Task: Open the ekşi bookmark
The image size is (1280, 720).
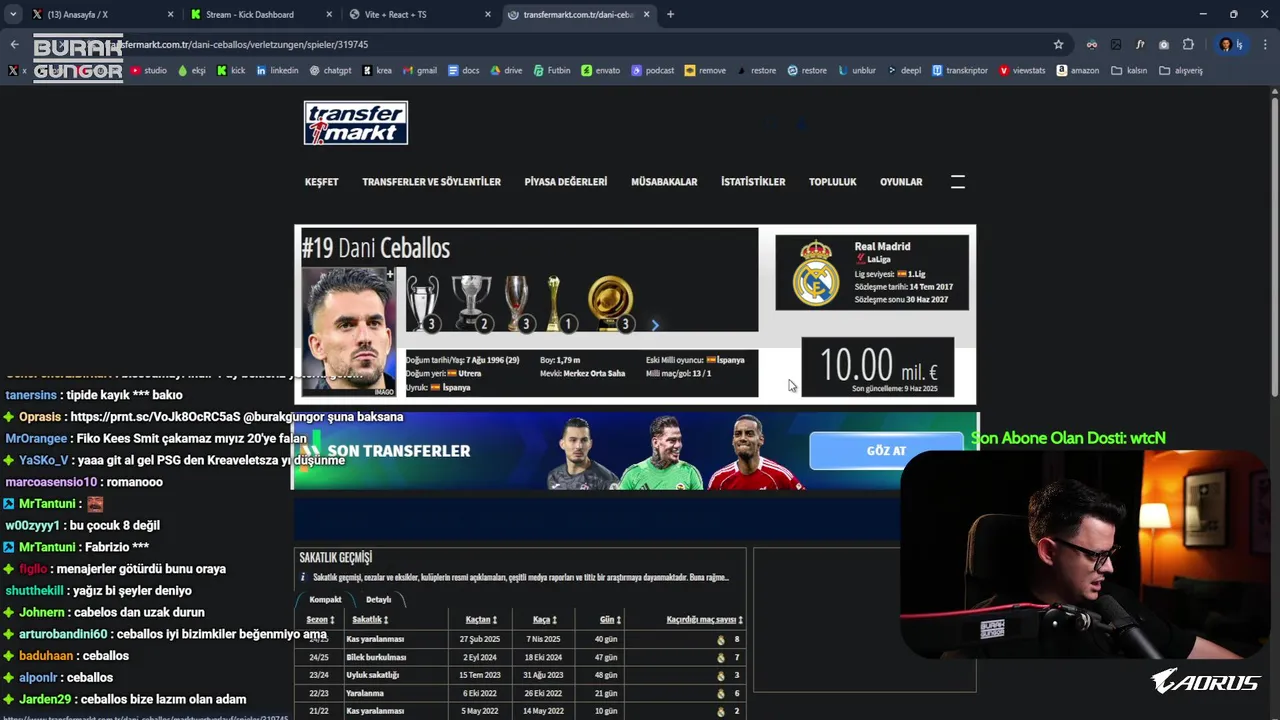Action: click(191, 70)
